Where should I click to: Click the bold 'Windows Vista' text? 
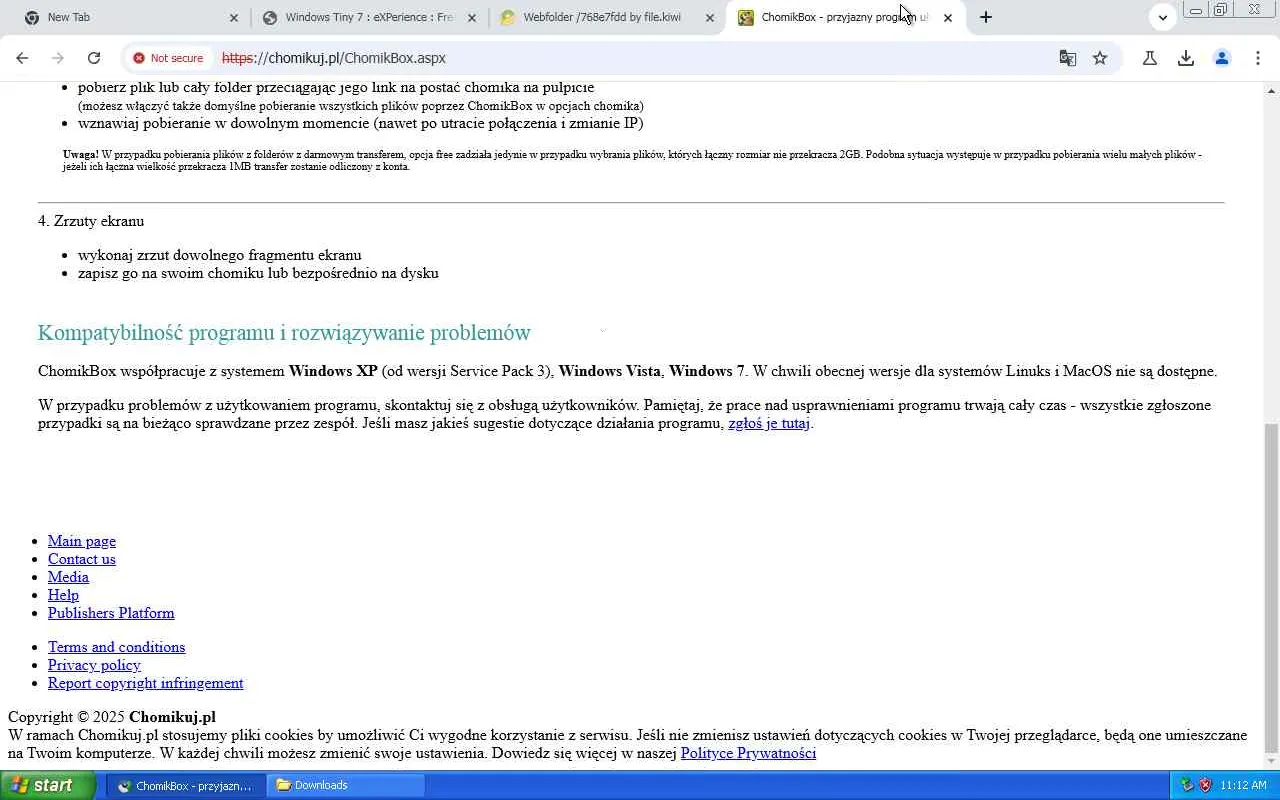click(609, 371)
